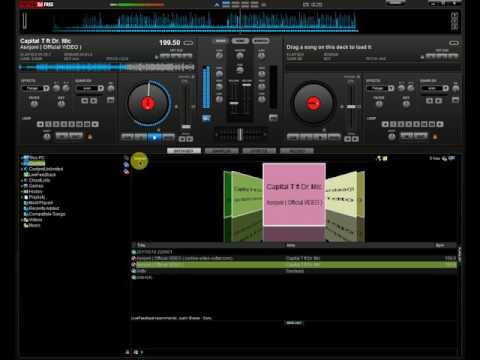
Task: Open the Recently Added list
Action: (42, 208)
